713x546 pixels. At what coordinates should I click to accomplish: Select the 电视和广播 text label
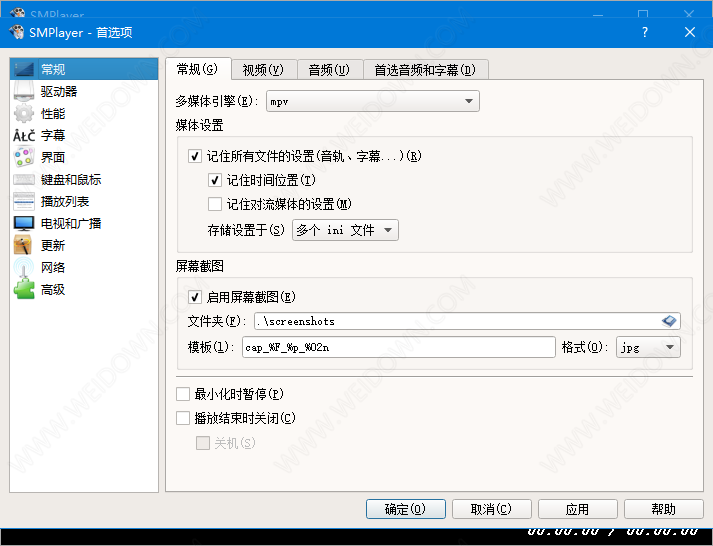(71, 223)
